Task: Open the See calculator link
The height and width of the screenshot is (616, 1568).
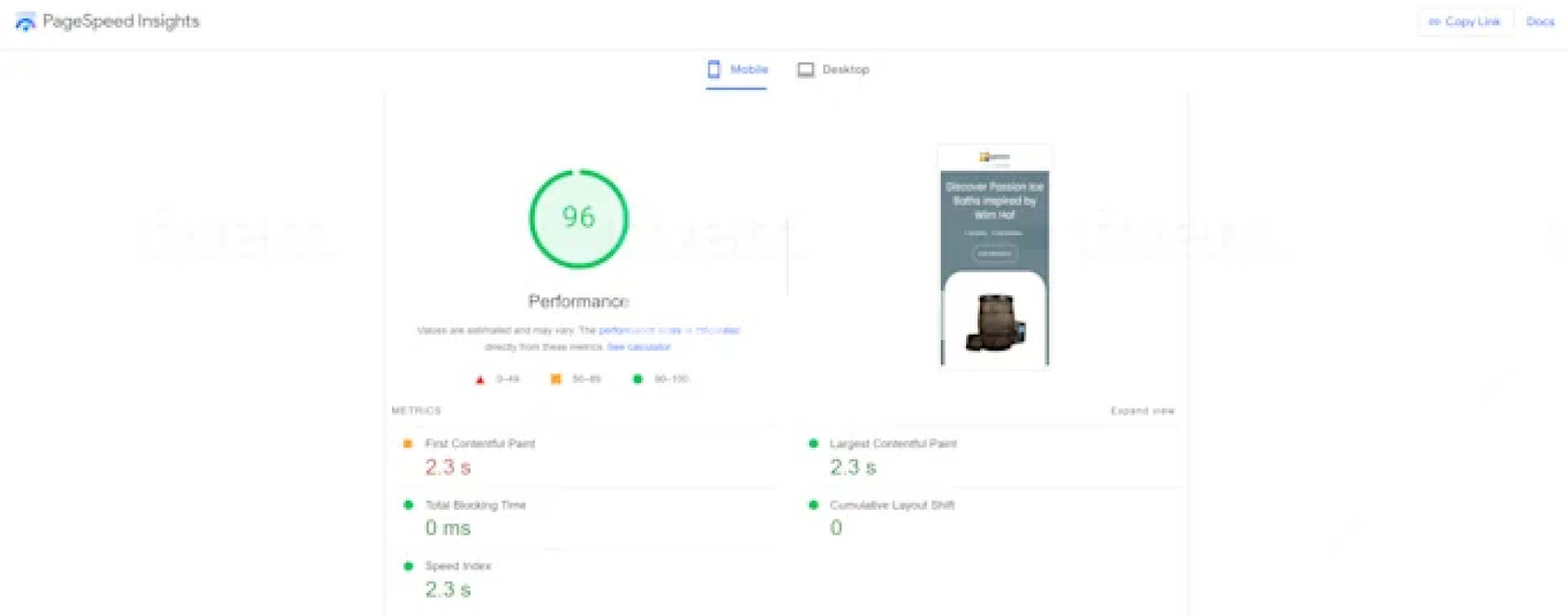Action: tap(639, 347)
